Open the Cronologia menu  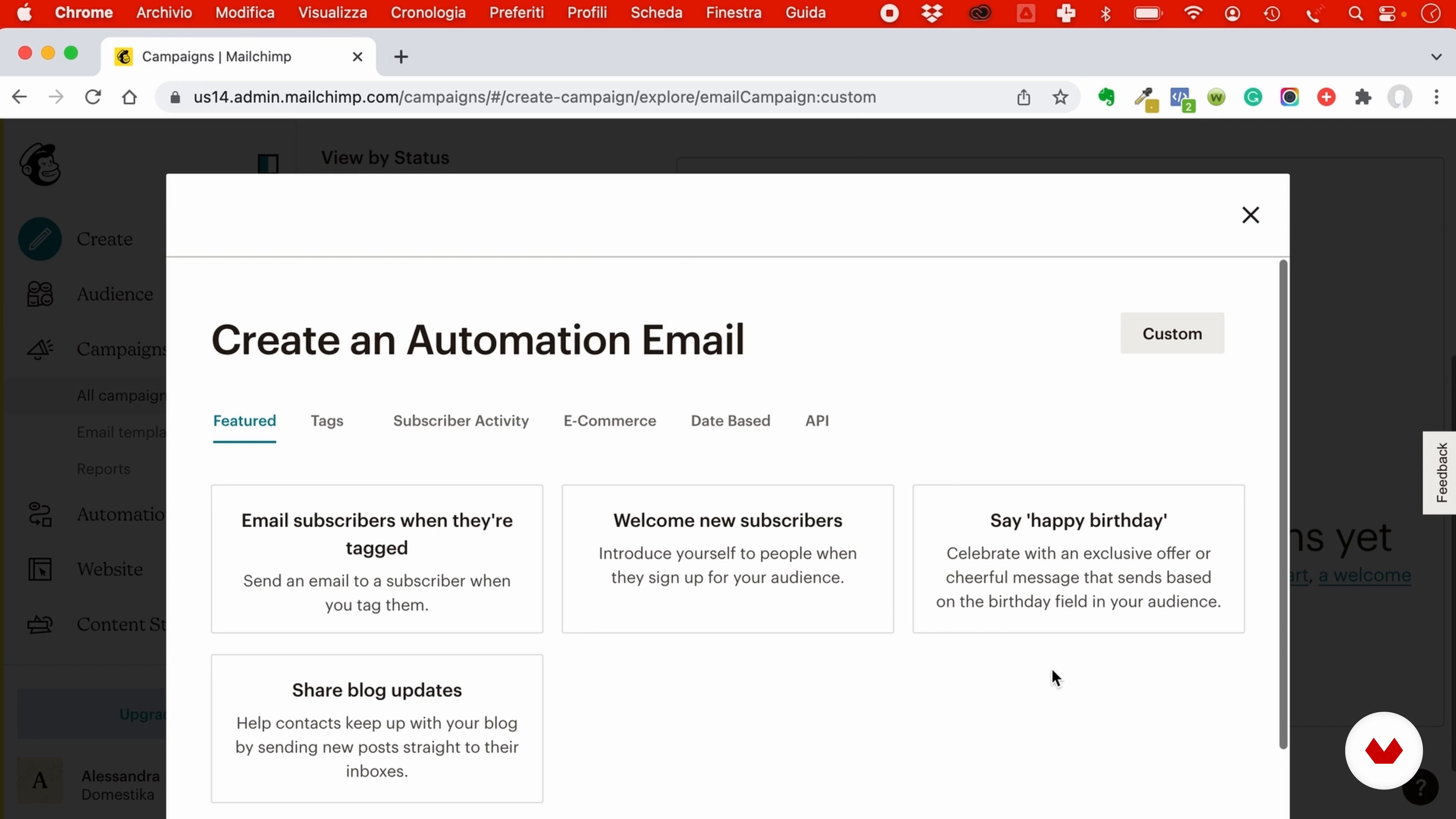(428, 13)
